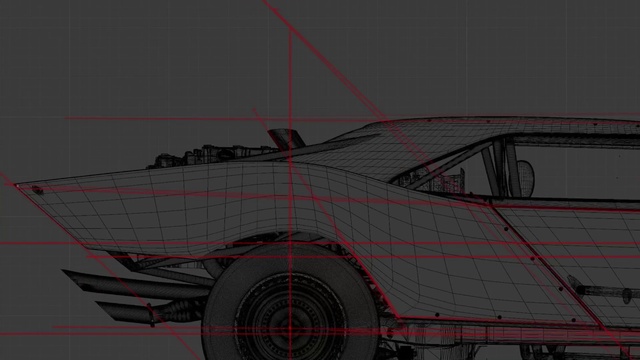Image resolution: width=640 pixels, height=360 pixels.
Task: Select the side mirror inside the cabin window
Action: 526,179
